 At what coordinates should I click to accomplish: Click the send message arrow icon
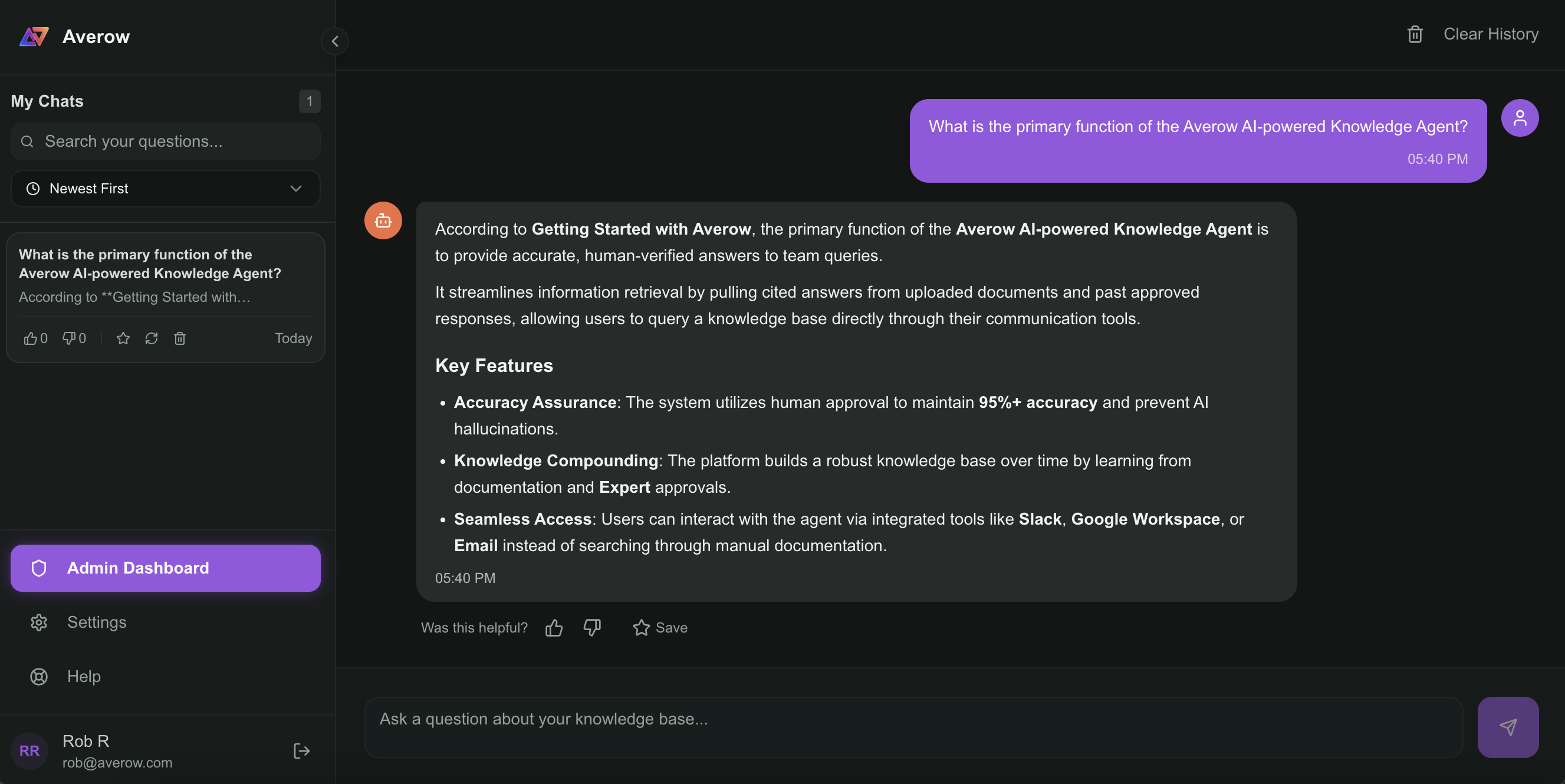point(1507,726)
